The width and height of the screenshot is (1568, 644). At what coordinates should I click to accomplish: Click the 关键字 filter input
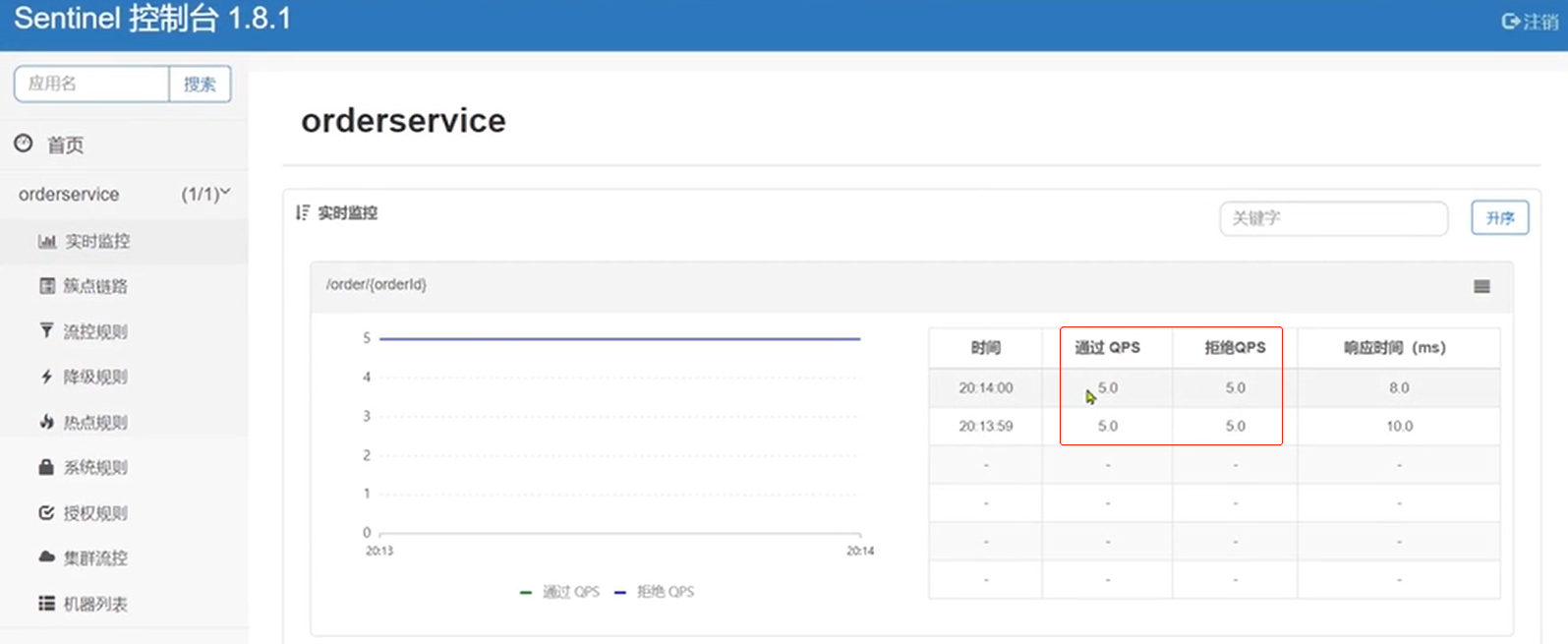click(x=1333, y=218)
